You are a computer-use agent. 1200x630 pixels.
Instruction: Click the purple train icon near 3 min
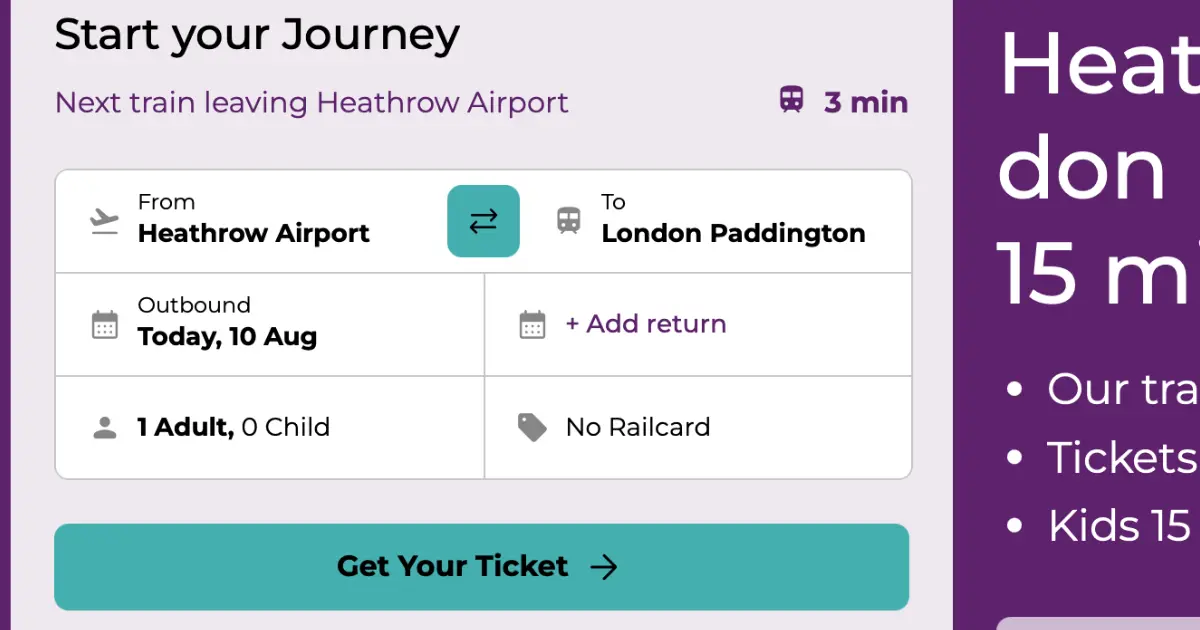792,100
